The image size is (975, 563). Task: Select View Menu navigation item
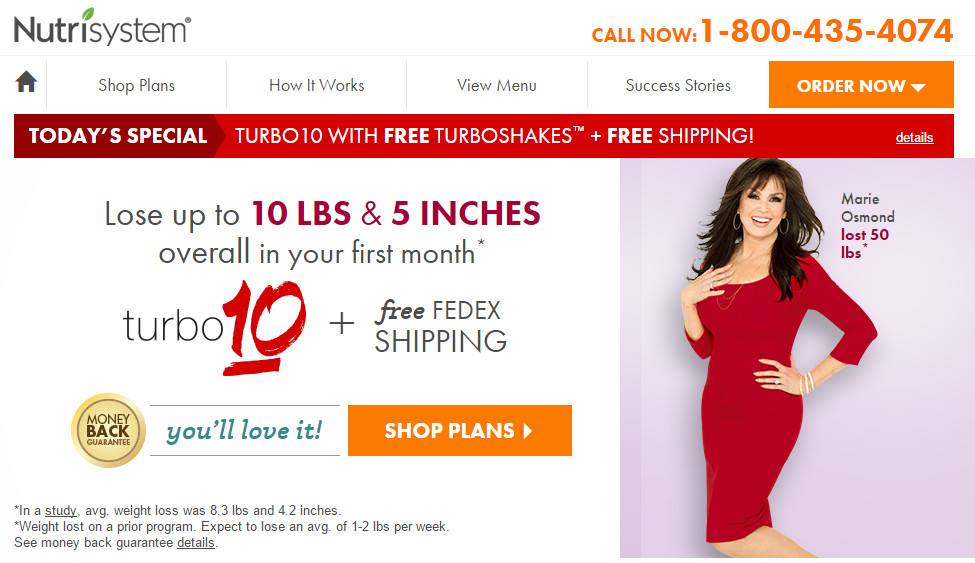[x=497, y=85]
